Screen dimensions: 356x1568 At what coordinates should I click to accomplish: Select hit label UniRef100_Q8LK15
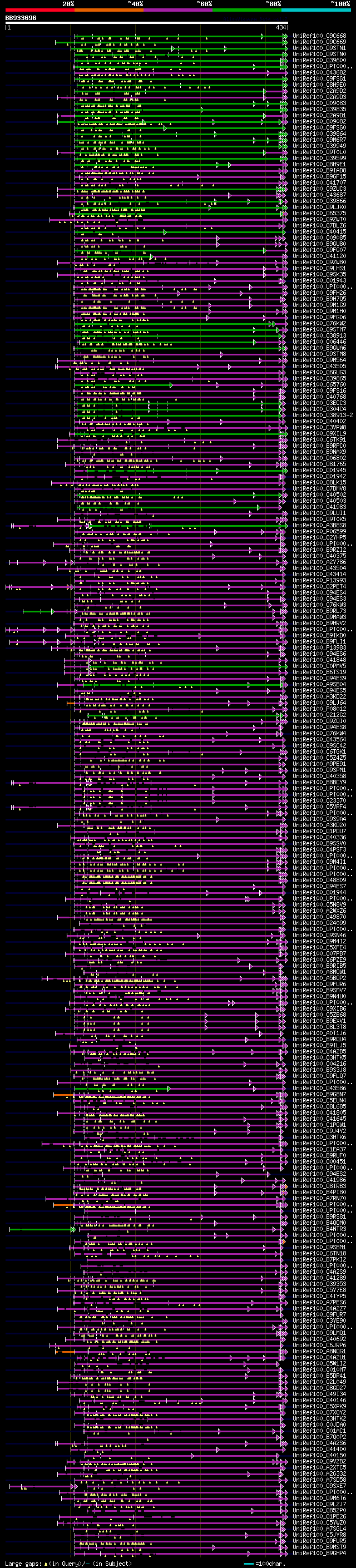coord(319,483)
